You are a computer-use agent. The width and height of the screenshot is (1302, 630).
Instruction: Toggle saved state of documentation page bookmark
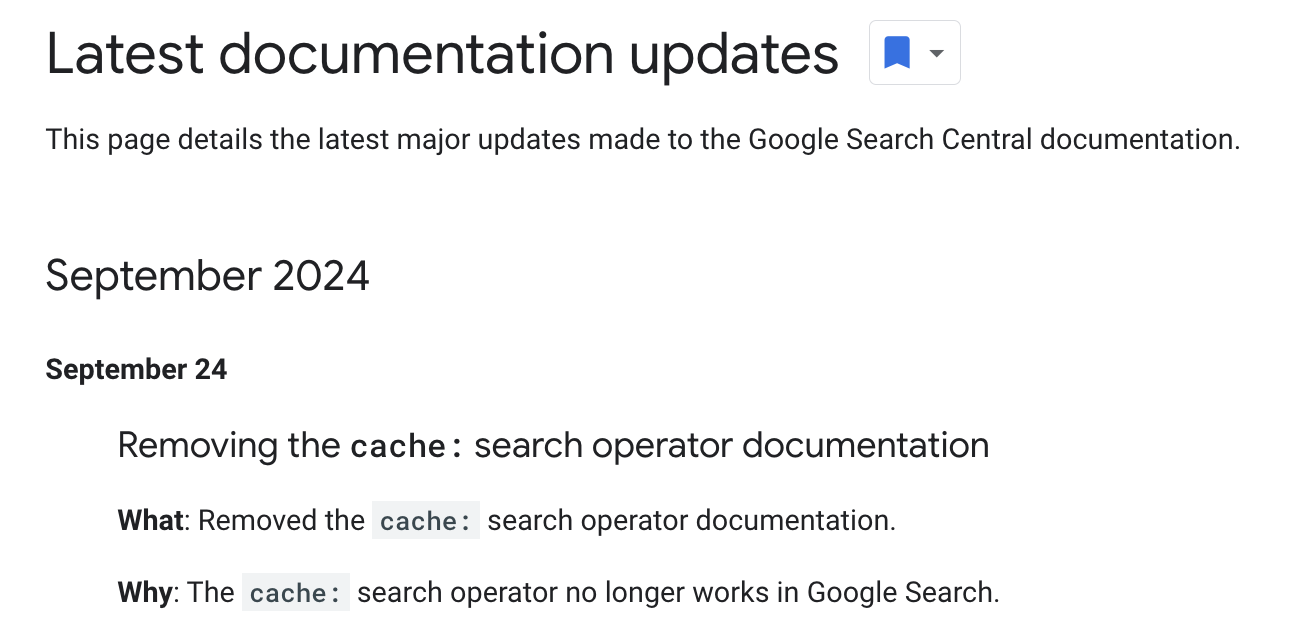click(x=898, y=52)
